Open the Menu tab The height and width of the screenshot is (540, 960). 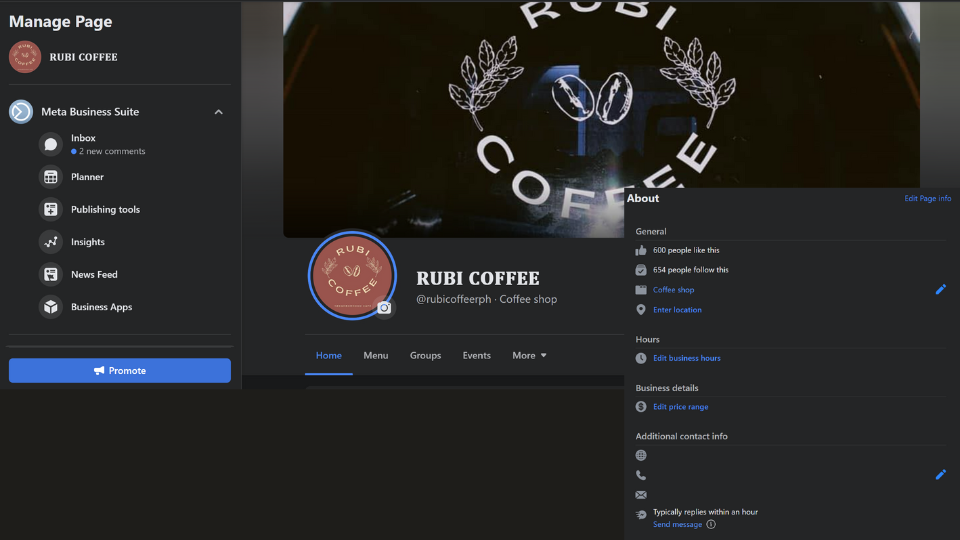[376, 356]
